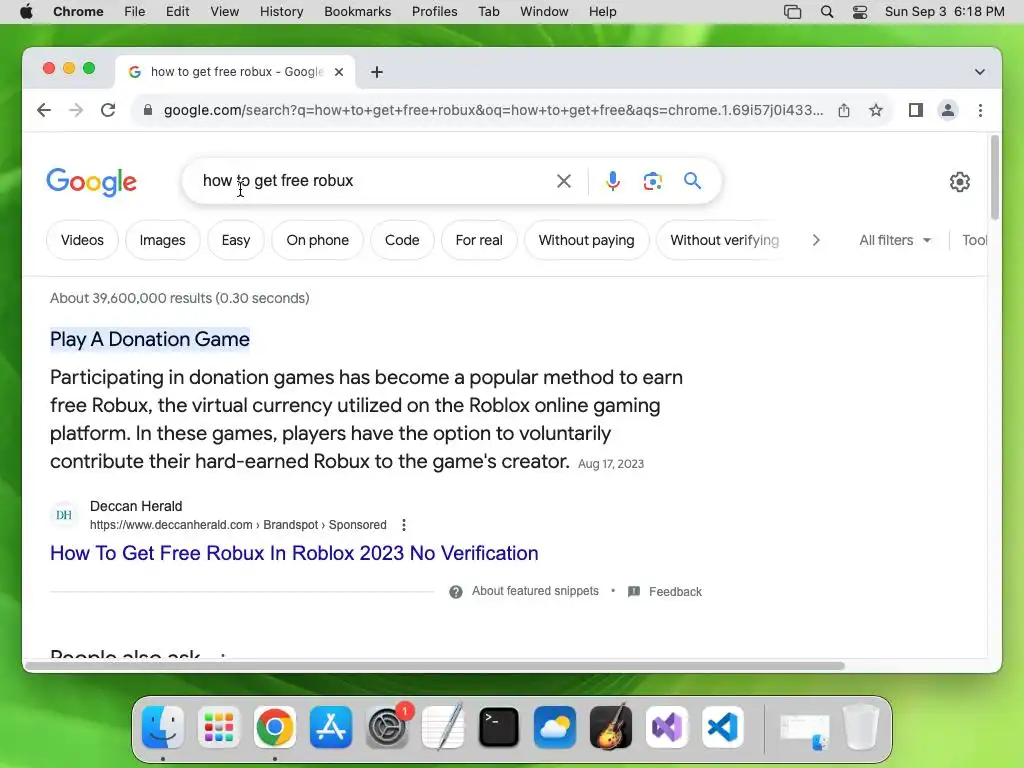This screenshot has width=1024, height=768.
Task: Open Spotlight search in menu bar
Action: coord(827,12)
